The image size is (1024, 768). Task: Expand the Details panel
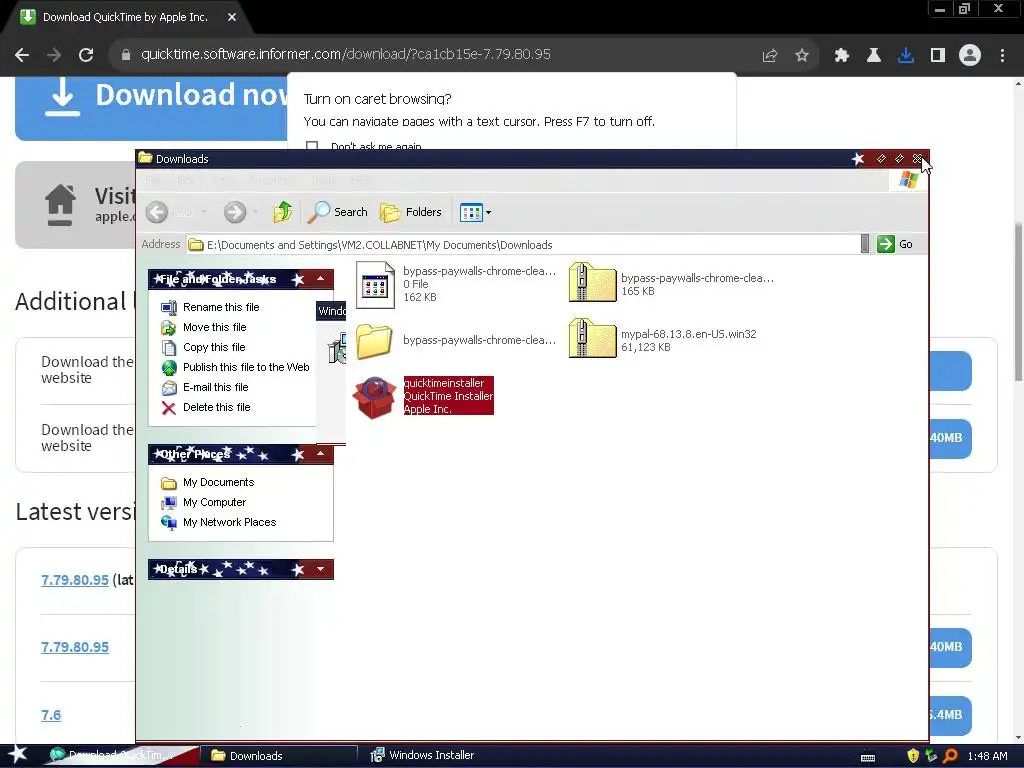[x=321, y=569]
